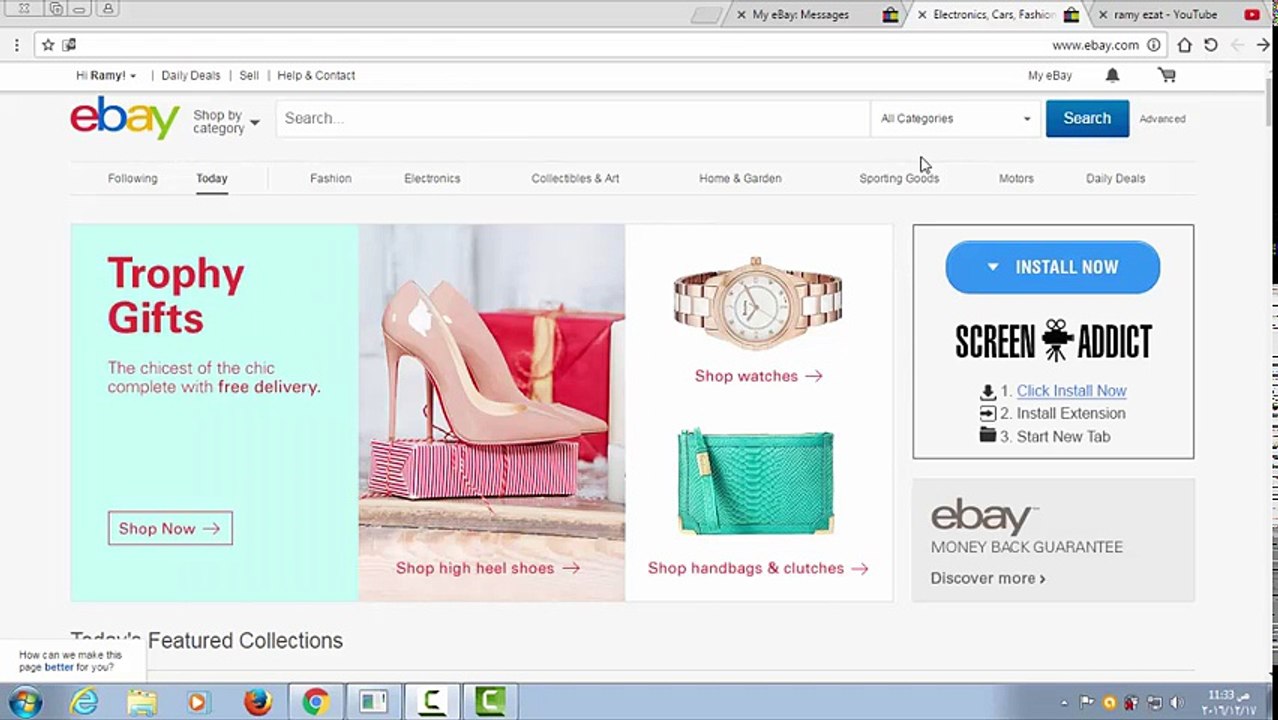Open the Windows Start button
The width and height of the screenshot is (1278, 720).
pyautogui.click(x=25, y=702)
